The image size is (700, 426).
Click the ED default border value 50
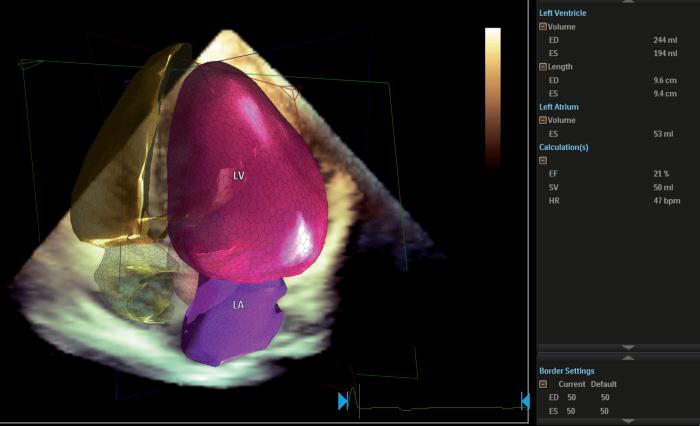605,397
